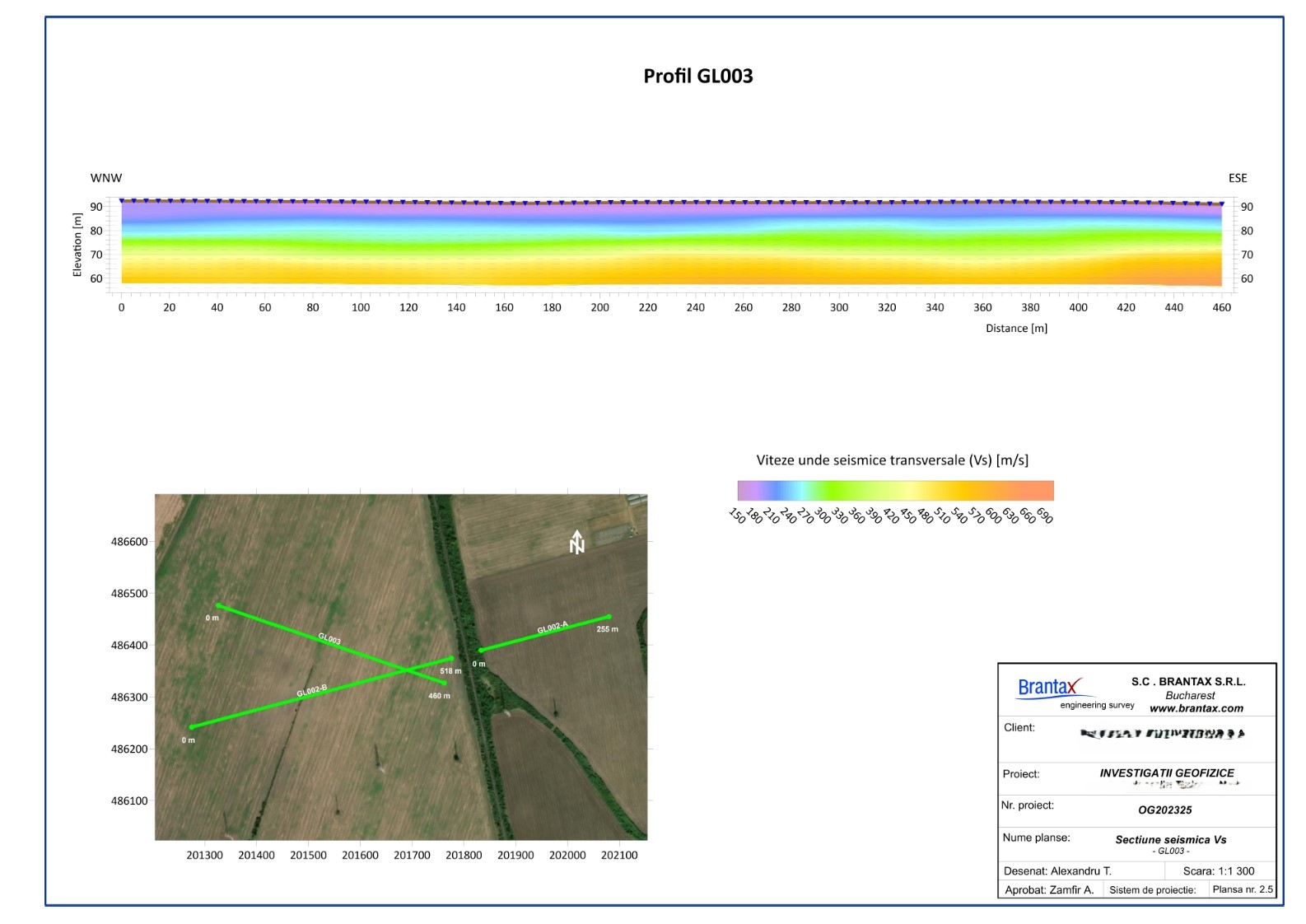Viewport: 1306px width, 924px height.
Task: Click the seismic velocity cross-section image
Action: pyautogui.click(x=671, y=243)
